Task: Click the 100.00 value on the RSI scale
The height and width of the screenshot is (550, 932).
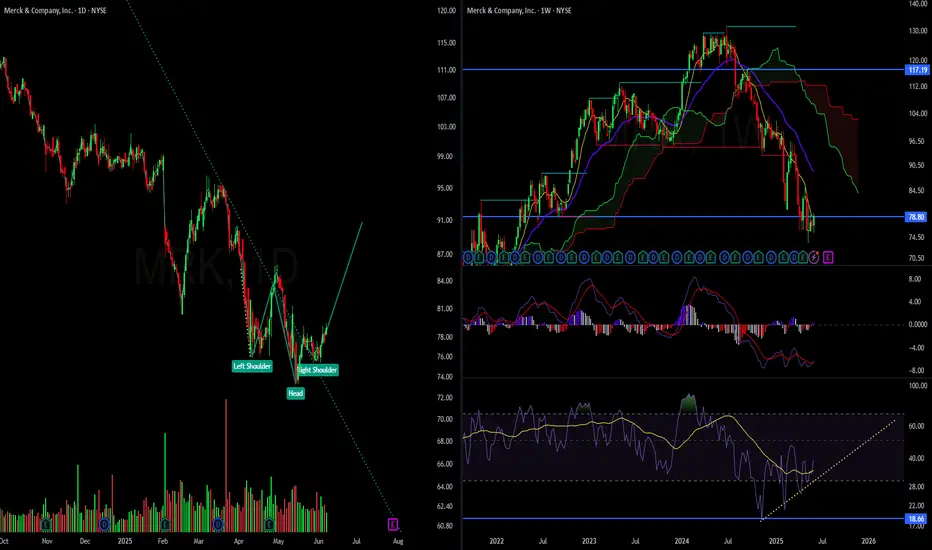Action: (918, 386)
